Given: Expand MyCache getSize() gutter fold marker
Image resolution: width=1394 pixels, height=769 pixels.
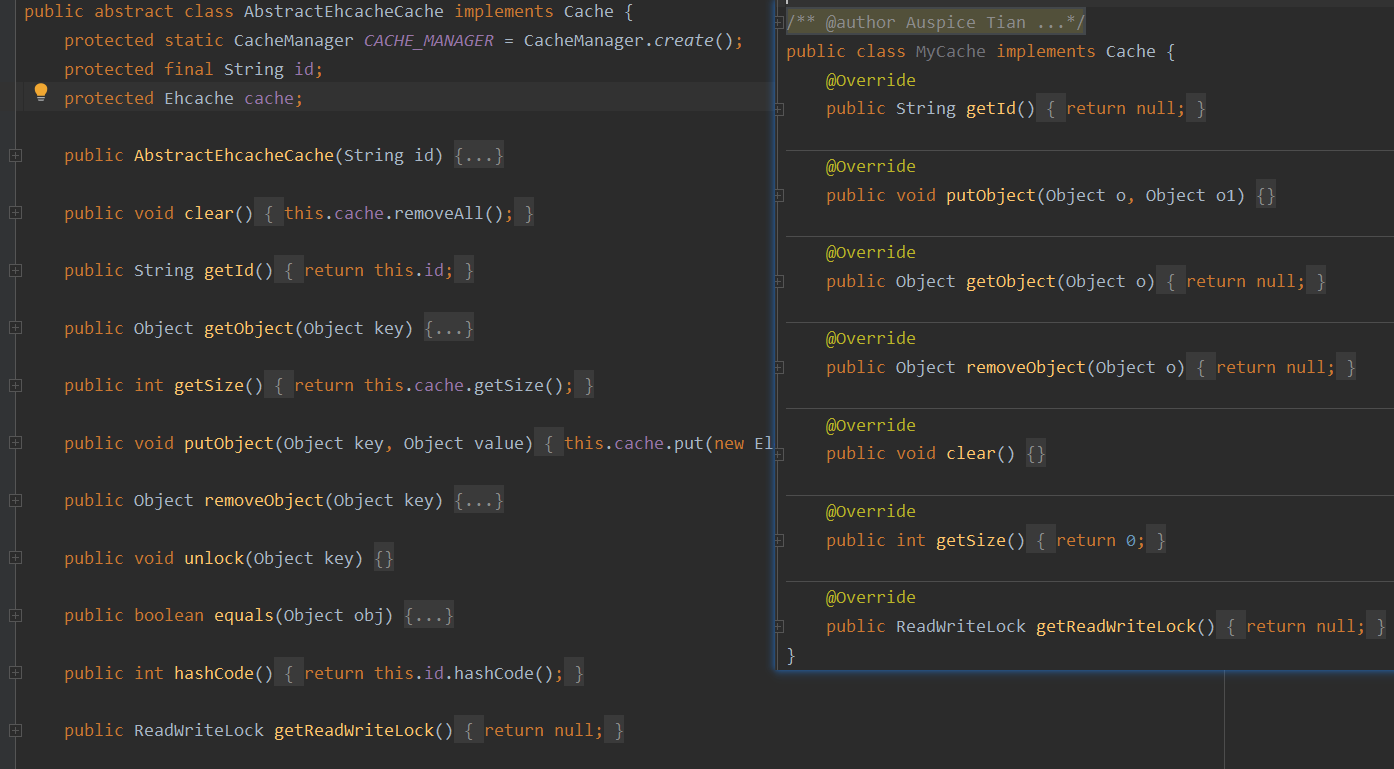Looking at the screenshot, I should [x=780, y=540].
